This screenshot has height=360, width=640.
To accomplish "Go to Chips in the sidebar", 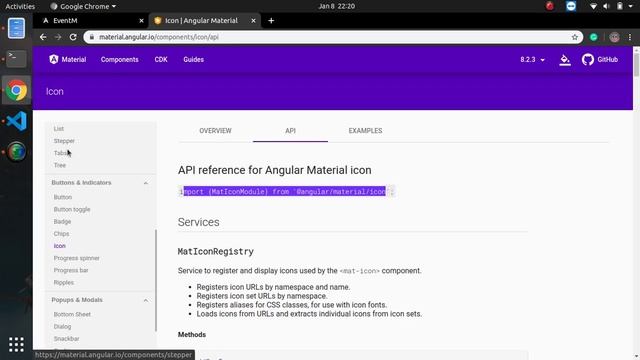I will tap(61, 234).
